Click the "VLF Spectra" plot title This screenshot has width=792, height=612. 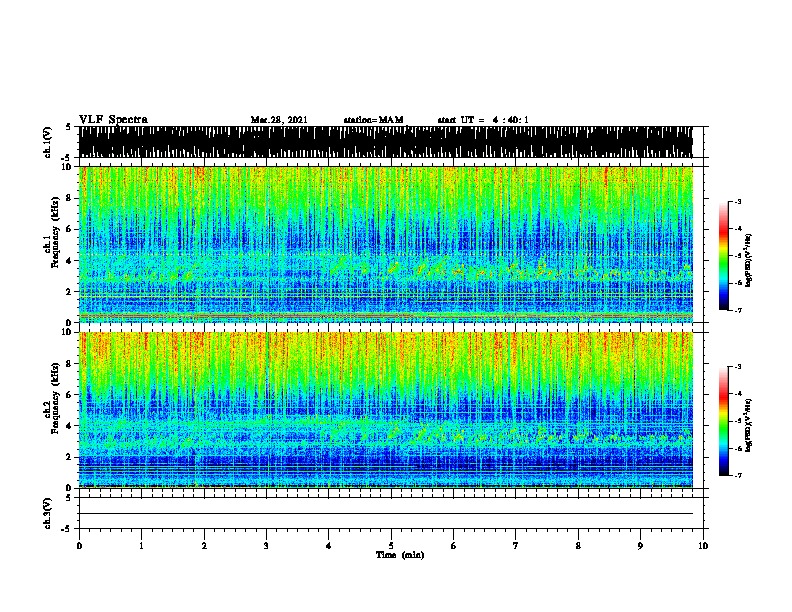(113, 120)
